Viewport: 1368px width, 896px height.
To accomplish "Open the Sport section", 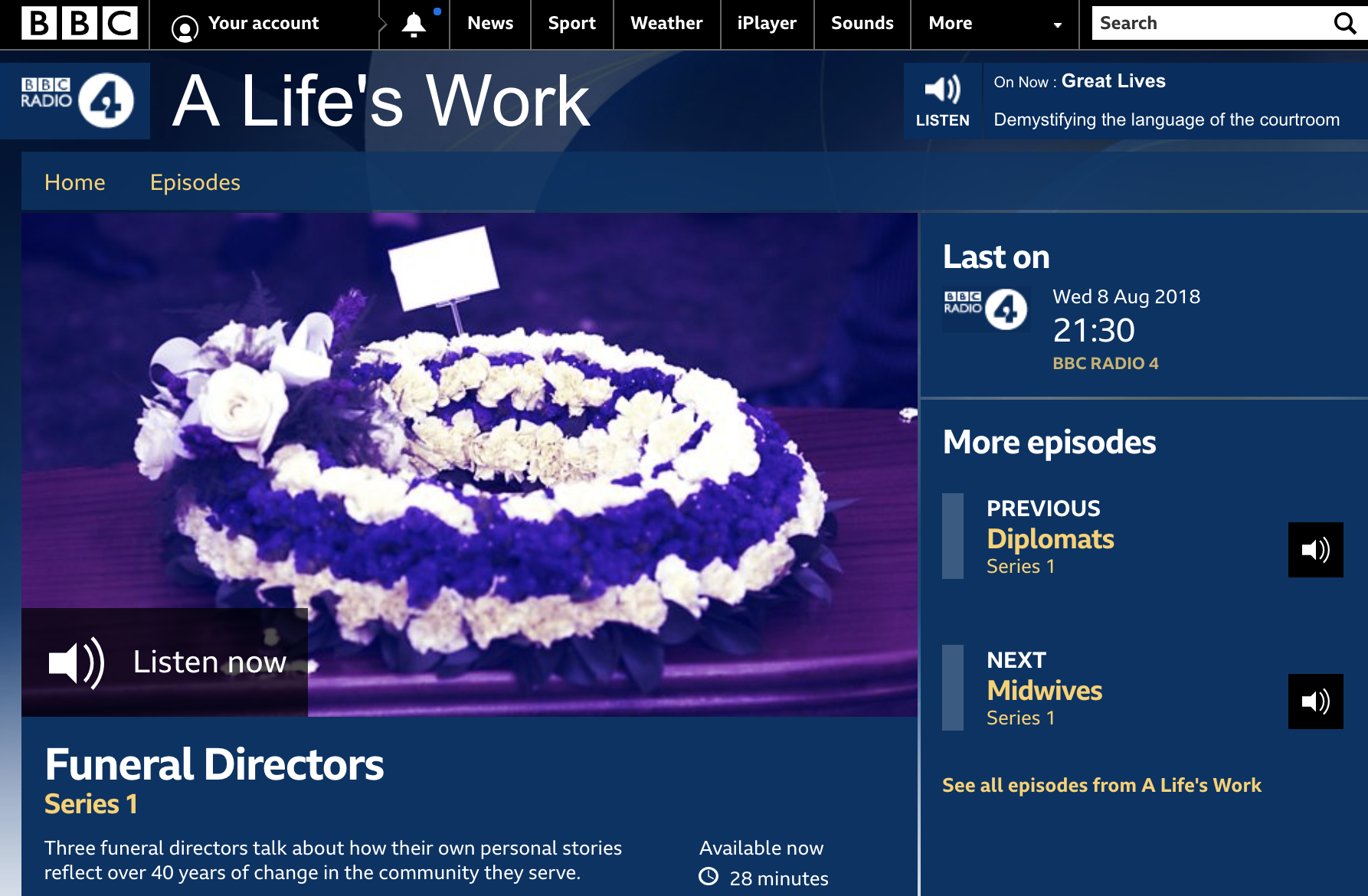I will pos(571,24).
